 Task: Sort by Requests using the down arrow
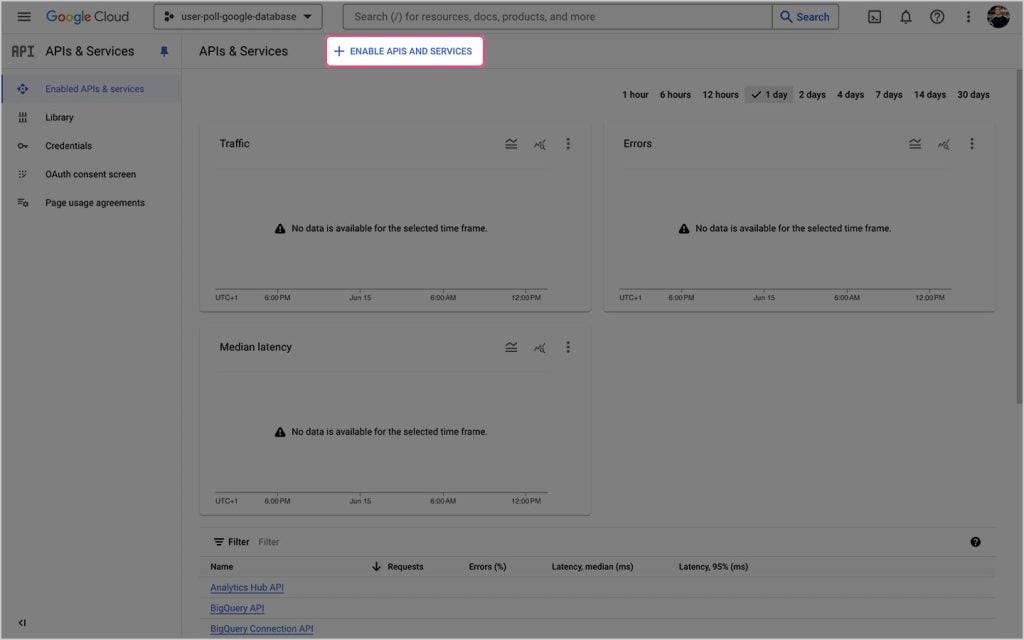click(x=376, y=567)
